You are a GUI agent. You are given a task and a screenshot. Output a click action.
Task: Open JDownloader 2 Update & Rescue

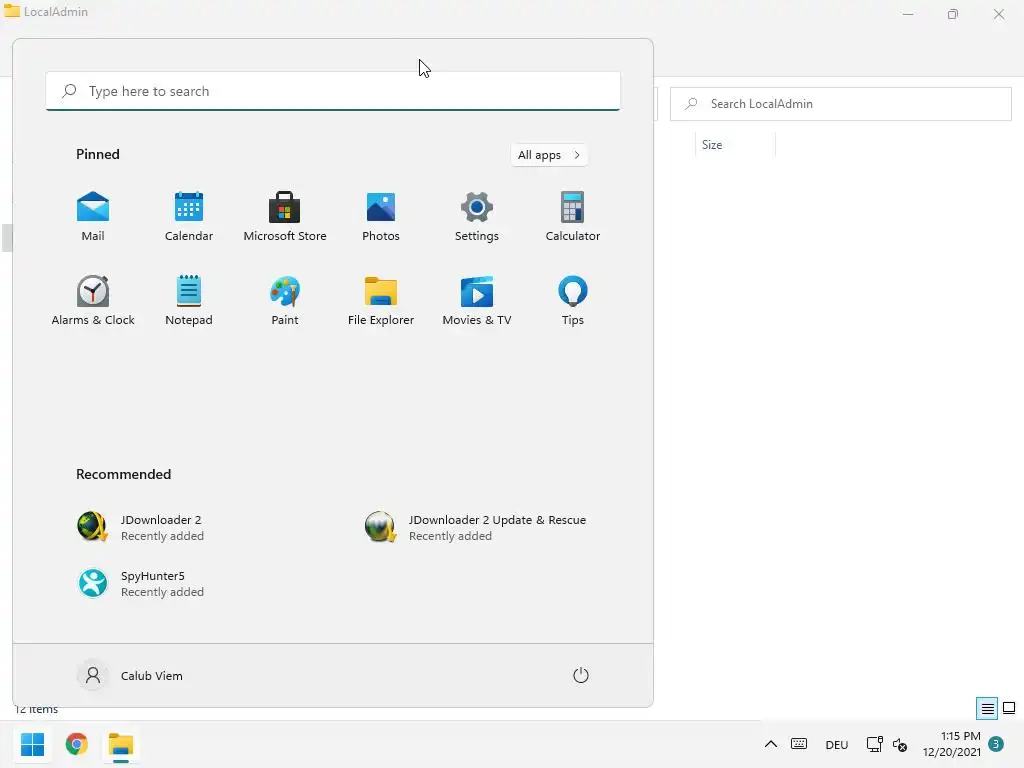point(475,527)
